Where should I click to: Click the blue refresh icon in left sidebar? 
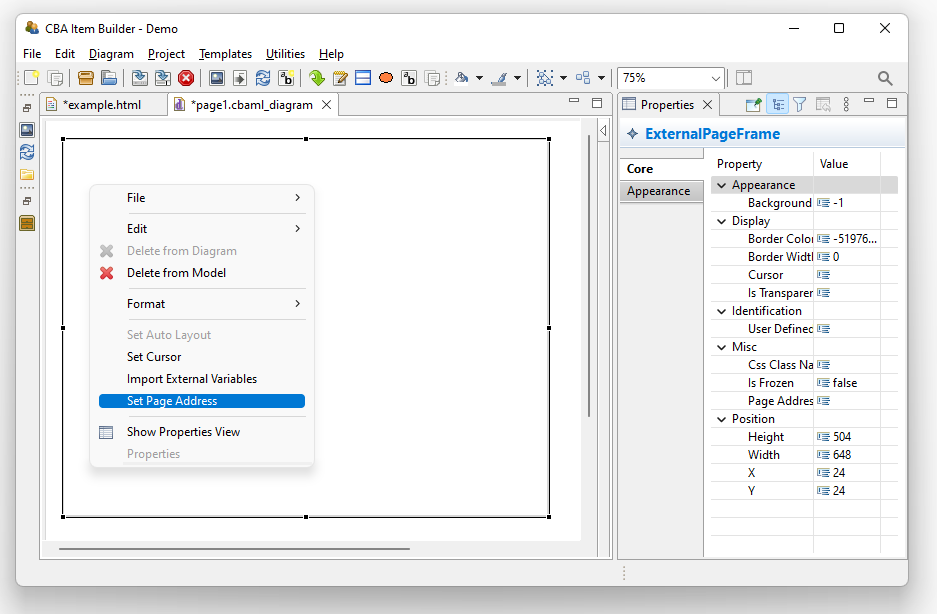tap(27, 152)
